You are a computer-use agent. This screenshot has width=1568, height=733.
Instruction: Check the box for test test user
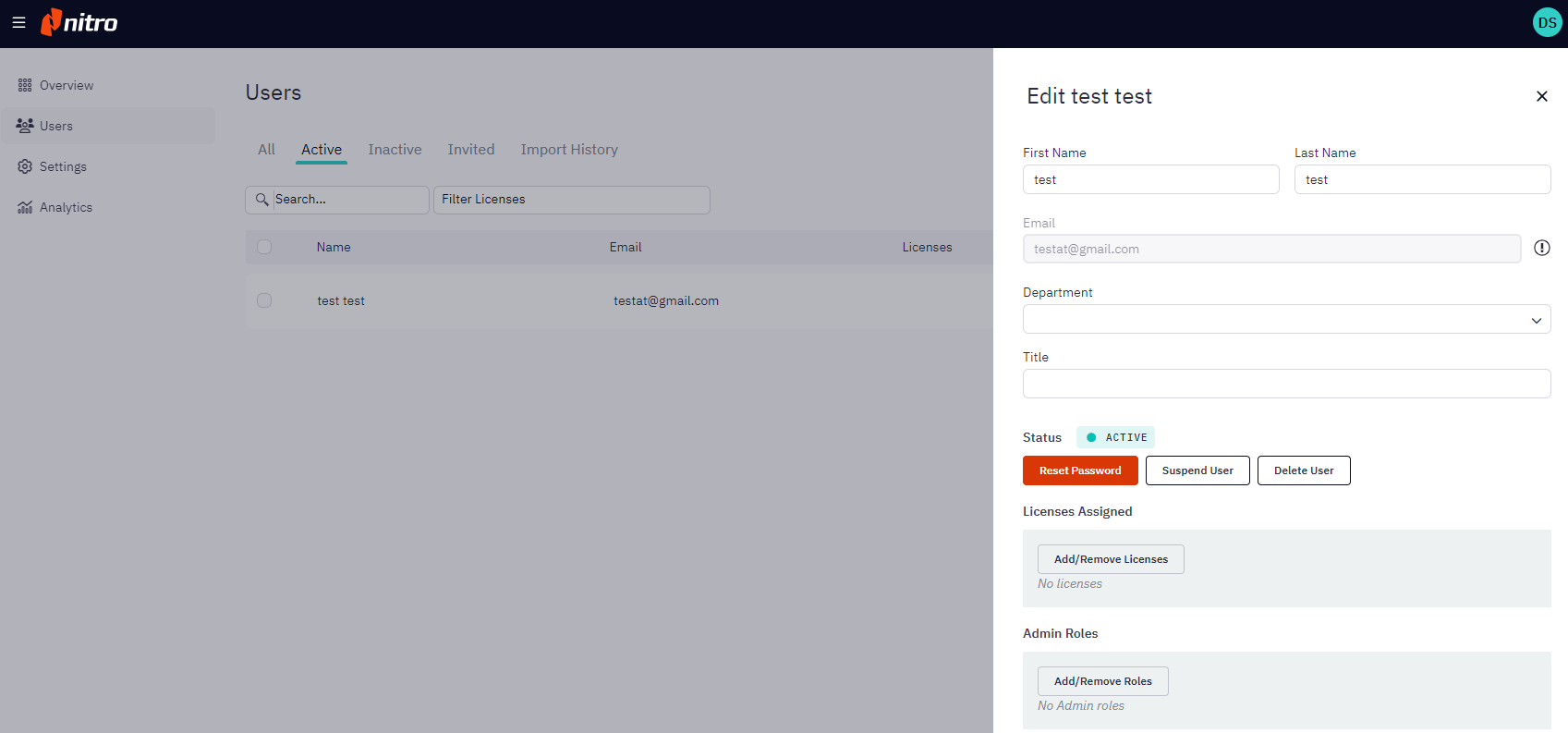click(264, 300)
